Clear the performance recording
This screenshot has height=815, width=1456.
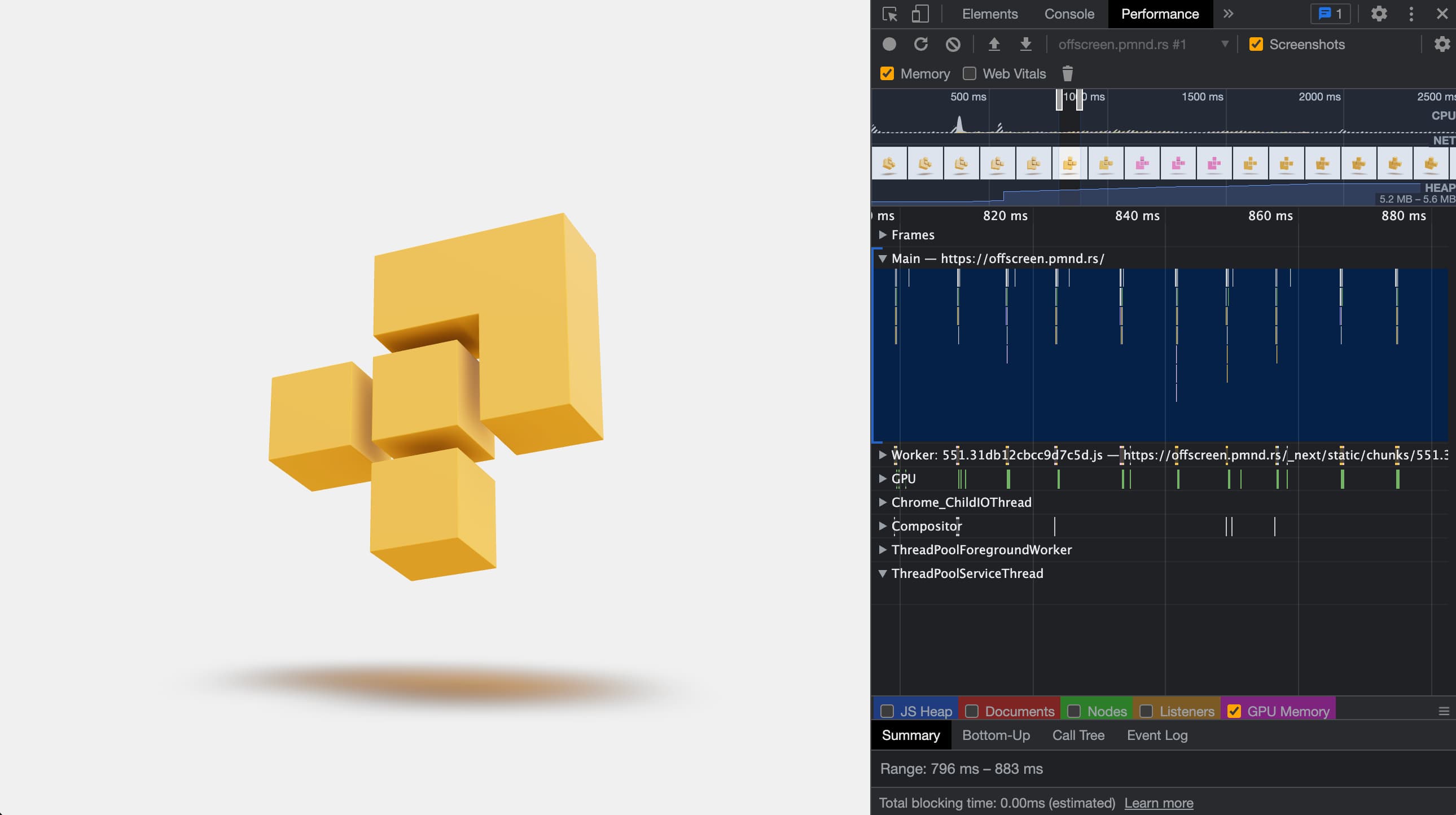tap(953, 44)
